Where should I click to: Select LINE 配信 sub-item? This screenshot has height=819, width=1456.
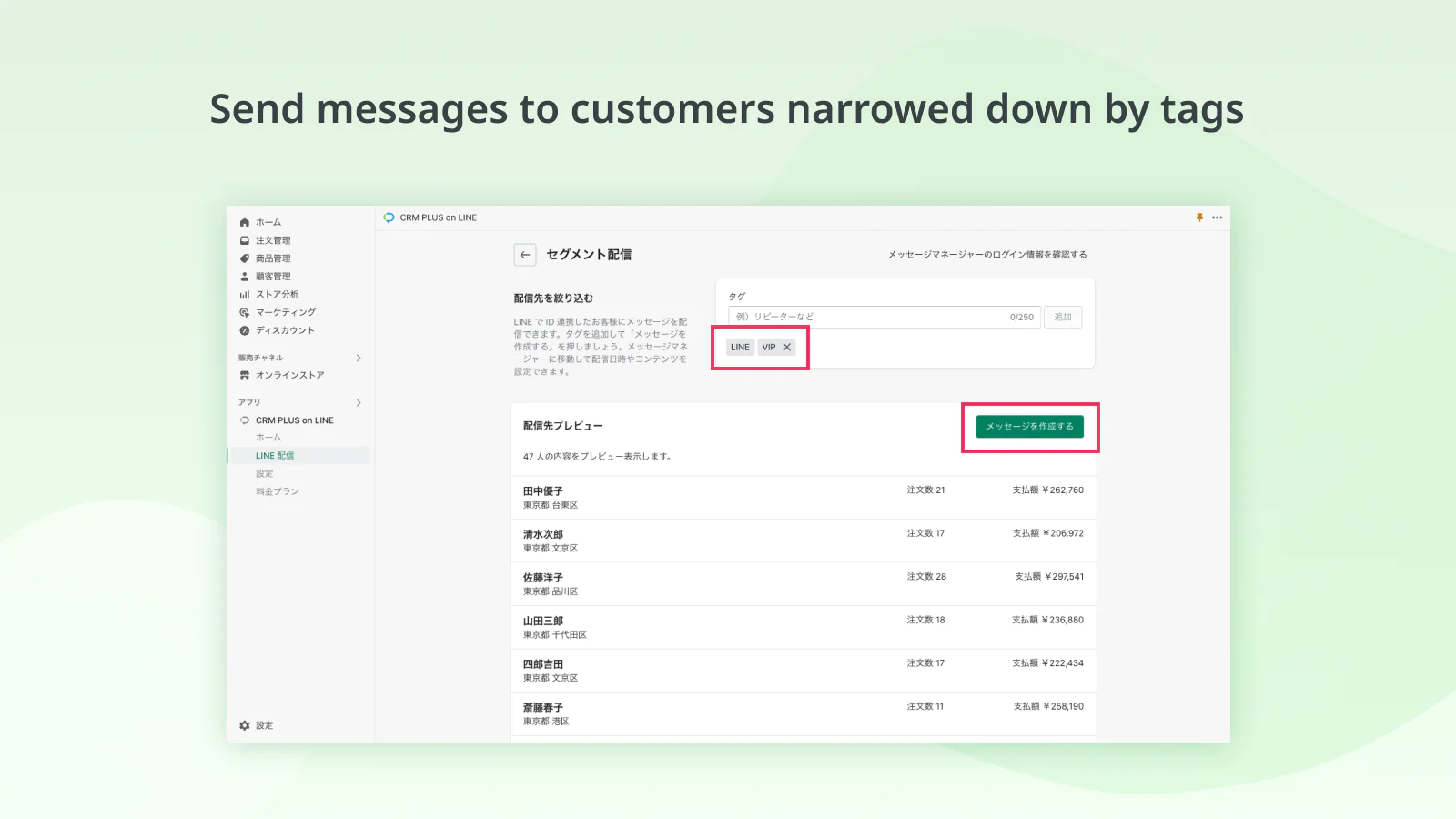tap(275, 456)
